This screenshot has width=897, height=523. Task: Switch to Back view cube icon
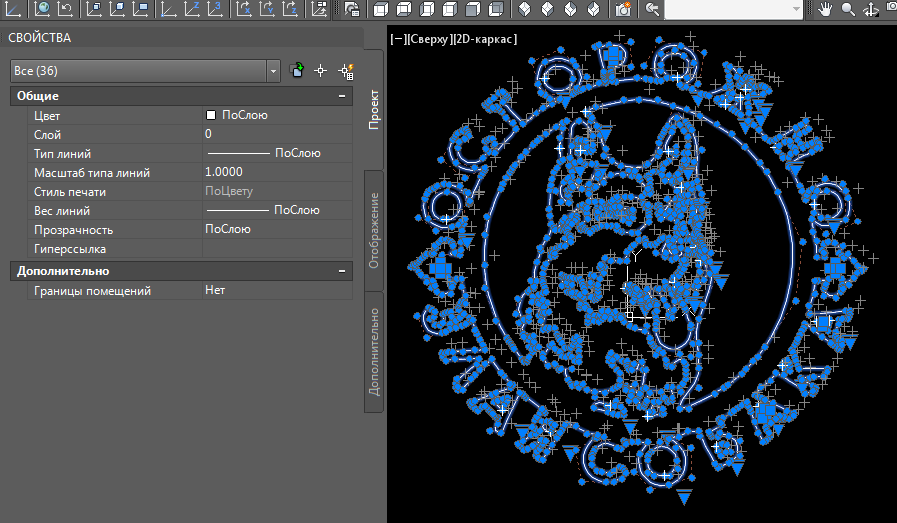(497, 9)
